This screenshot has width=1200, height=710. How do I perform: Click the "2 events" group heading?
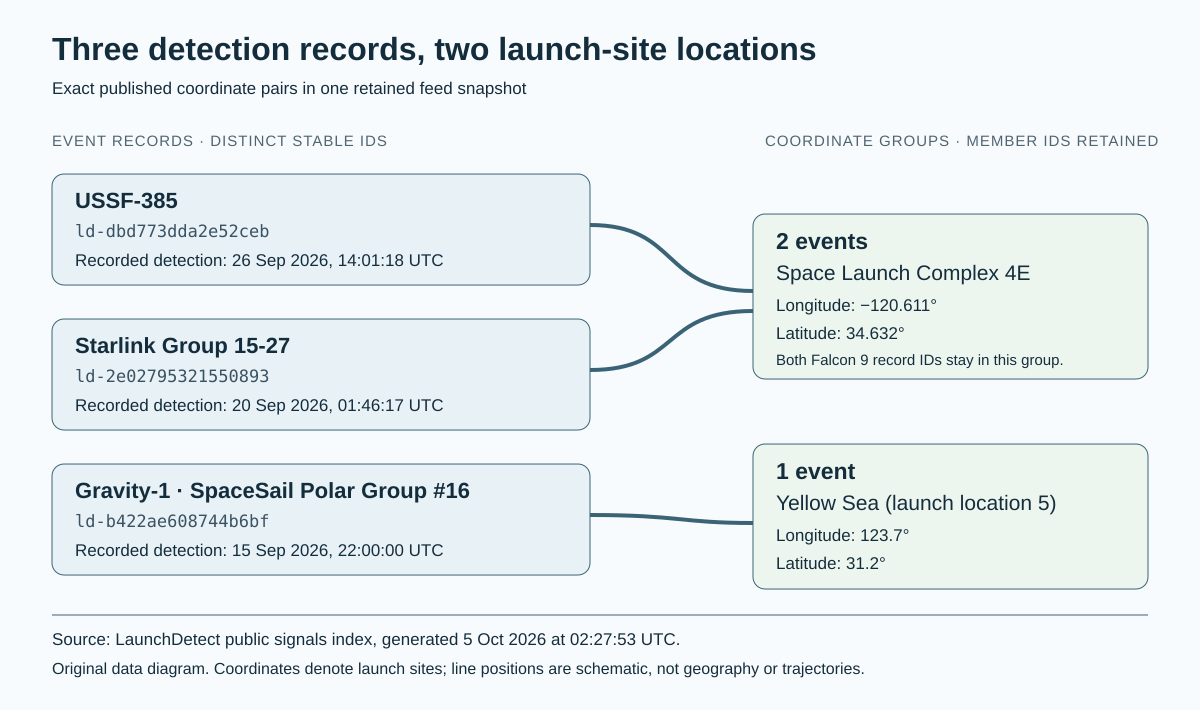822,241
